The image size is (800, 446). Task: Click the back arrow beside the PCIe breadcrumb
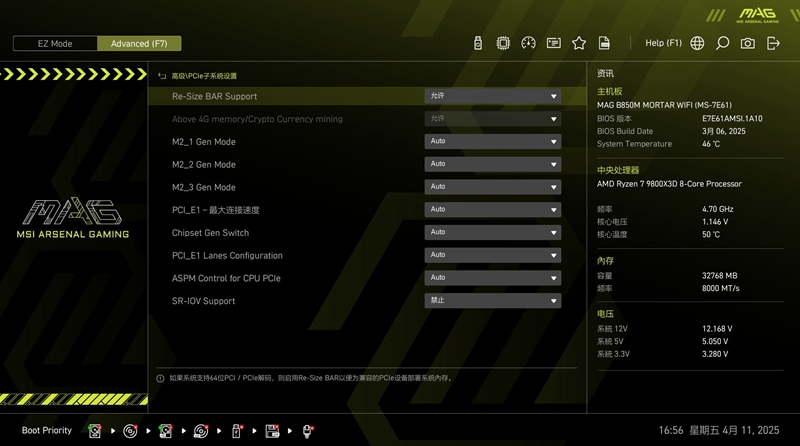(x=162, y=76)
